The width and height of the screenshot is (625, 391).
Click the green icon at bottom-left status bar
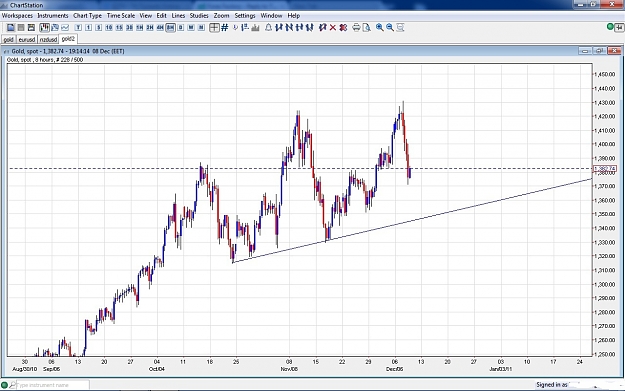click(4, 385)
